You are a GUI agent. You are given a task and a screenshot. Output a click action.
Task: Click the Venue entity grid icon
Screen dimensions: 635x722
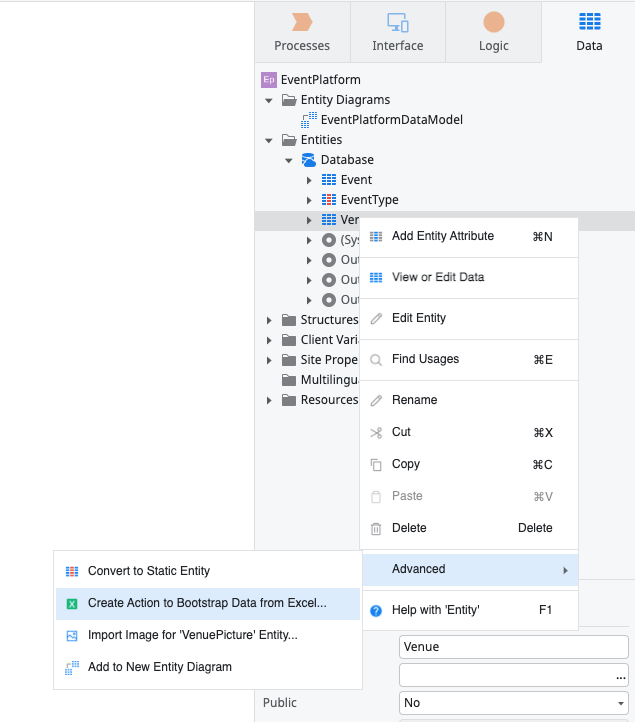(329, 220)
